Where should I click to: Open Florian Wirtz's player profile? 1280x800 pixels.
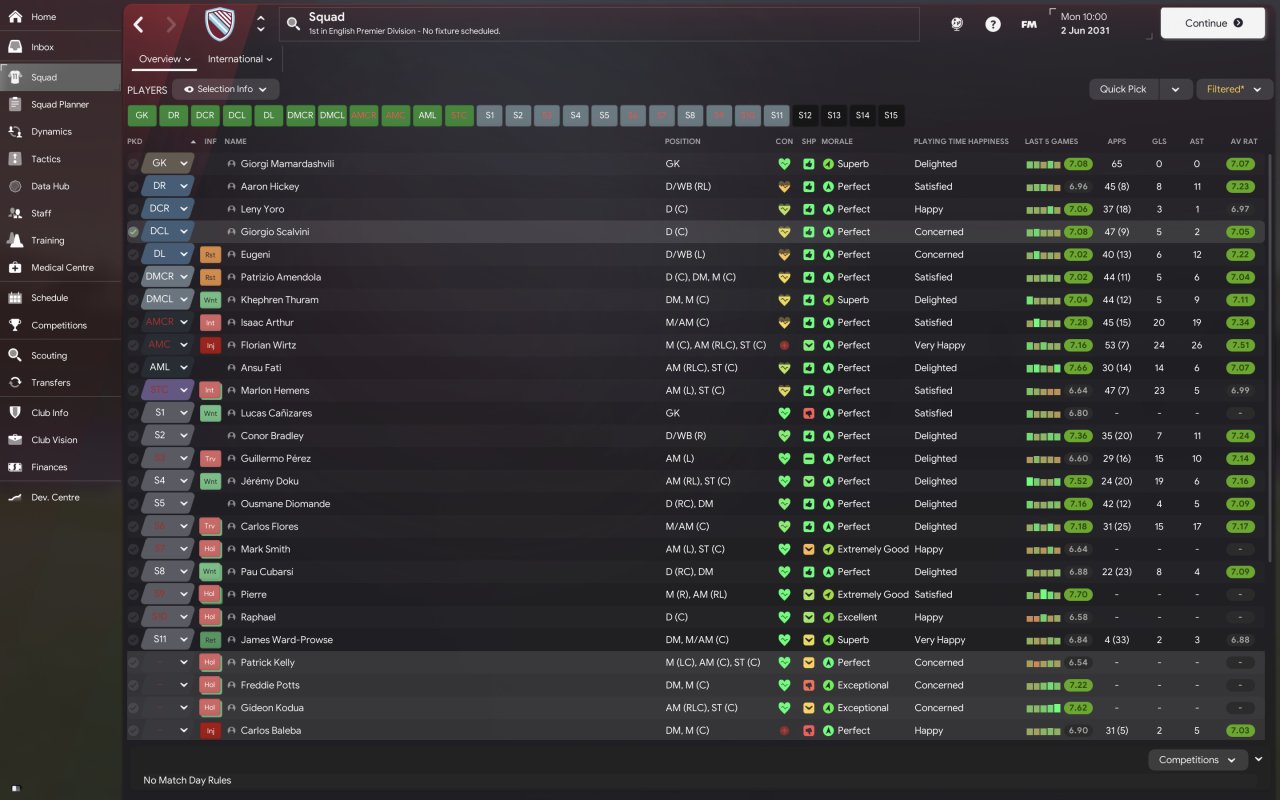coord(268,345)
